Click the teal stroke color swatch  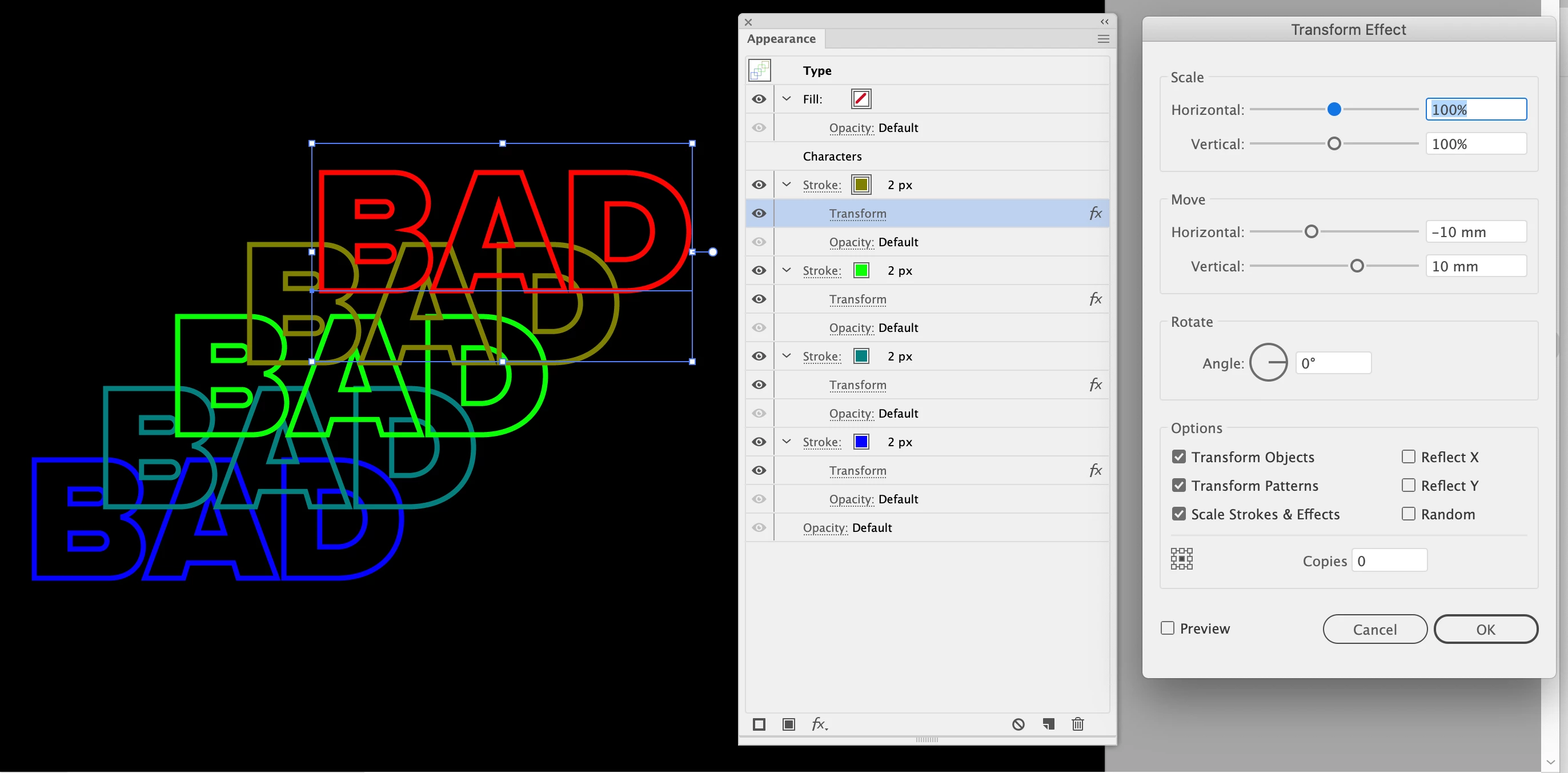[x=861, y=356]
